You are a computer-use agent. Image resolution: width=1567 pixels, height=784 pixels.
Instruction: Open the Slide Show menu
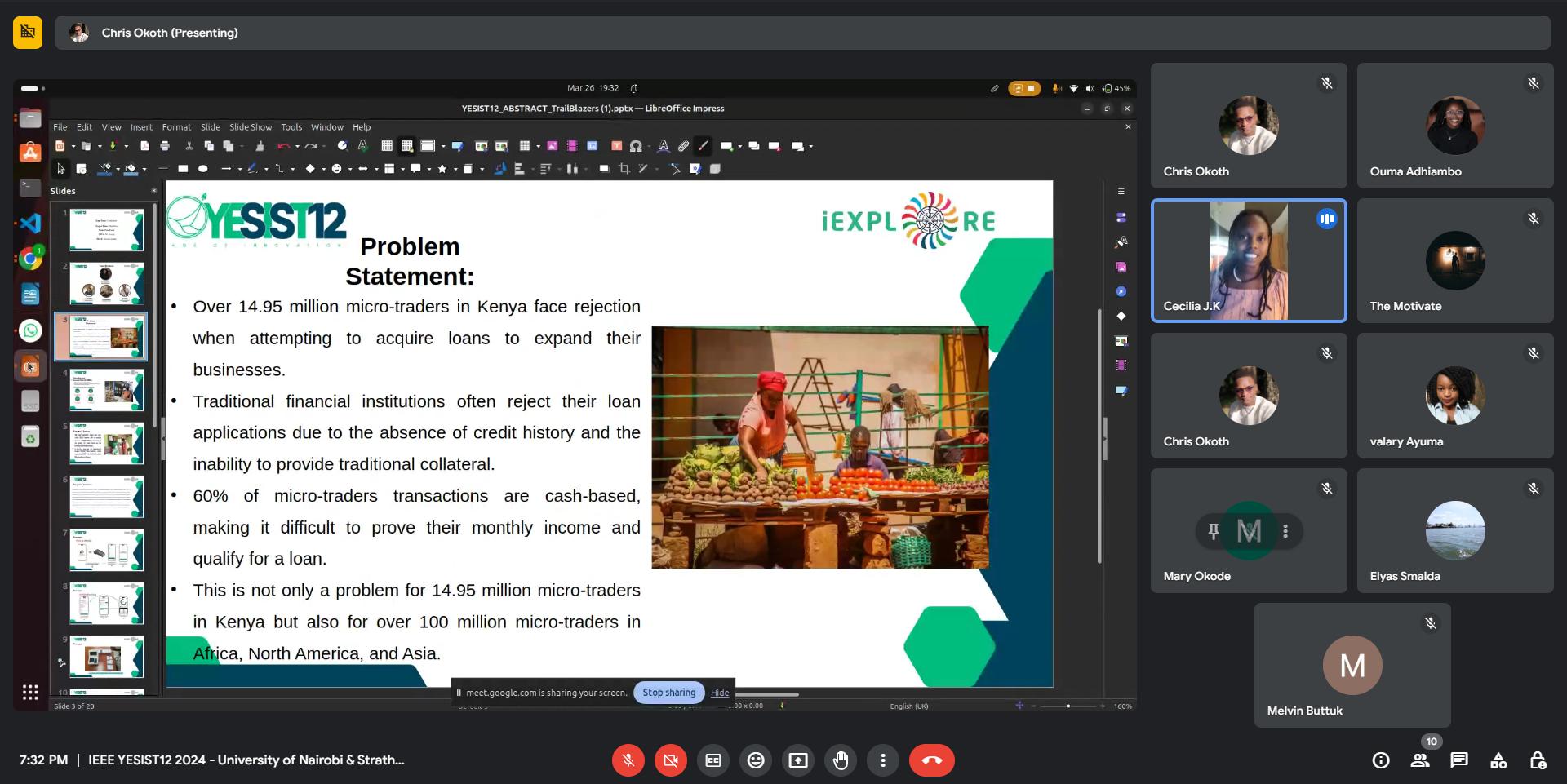tap(251, 127)
